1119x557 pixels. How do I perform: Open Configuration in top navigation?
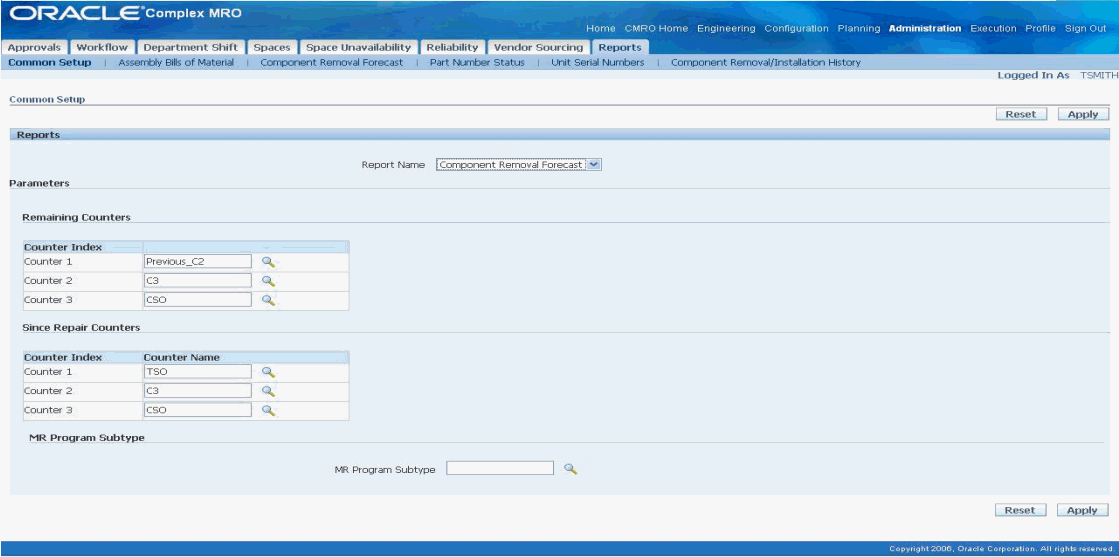[x=796, y=29]
